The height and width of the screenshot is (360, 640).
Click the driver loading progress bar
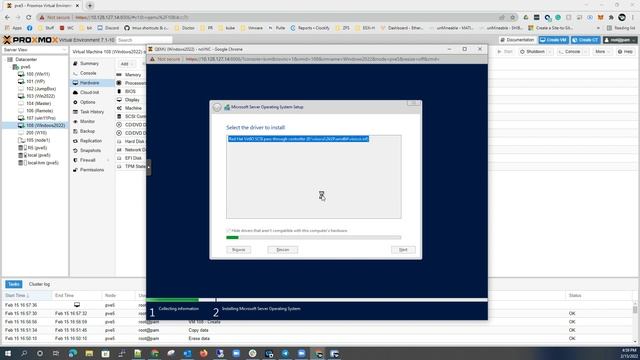pyautogui.click(x=314, y=238)
